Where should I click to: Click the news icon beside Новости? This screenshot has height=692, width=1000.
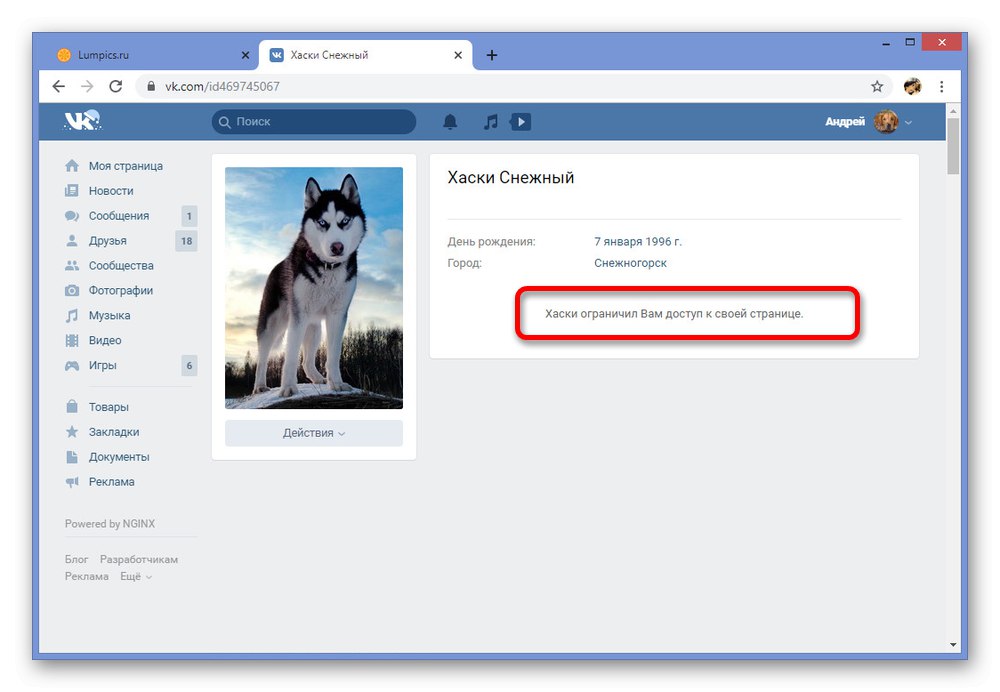(x=72, y=191)
